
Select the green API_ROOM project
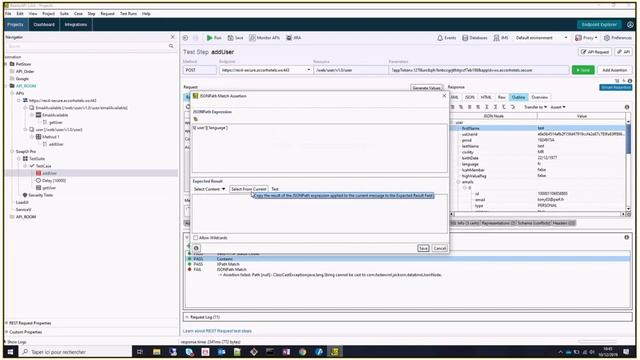(26, 86)
